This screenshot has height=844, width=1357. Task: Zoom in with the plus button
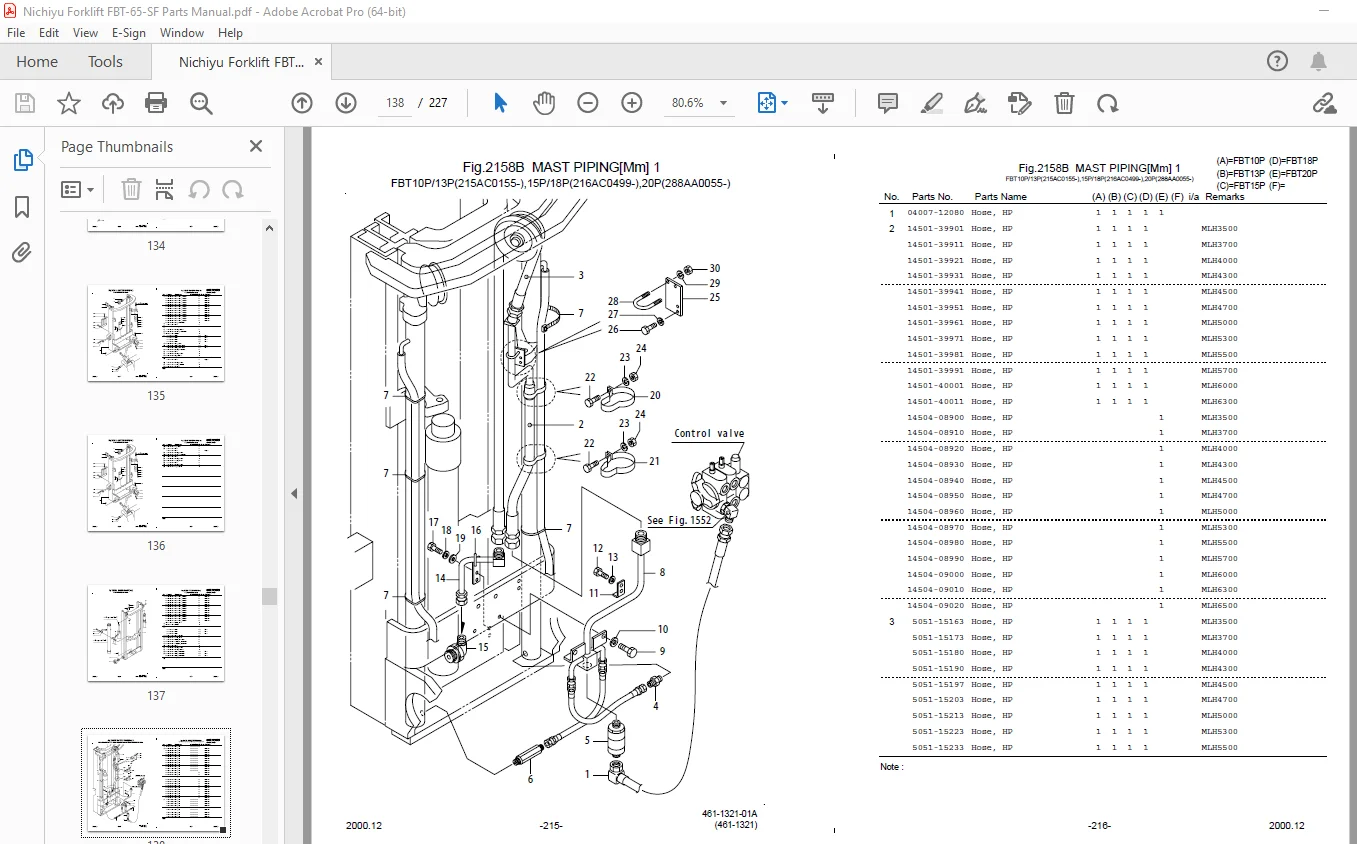(x=632, y=103)
